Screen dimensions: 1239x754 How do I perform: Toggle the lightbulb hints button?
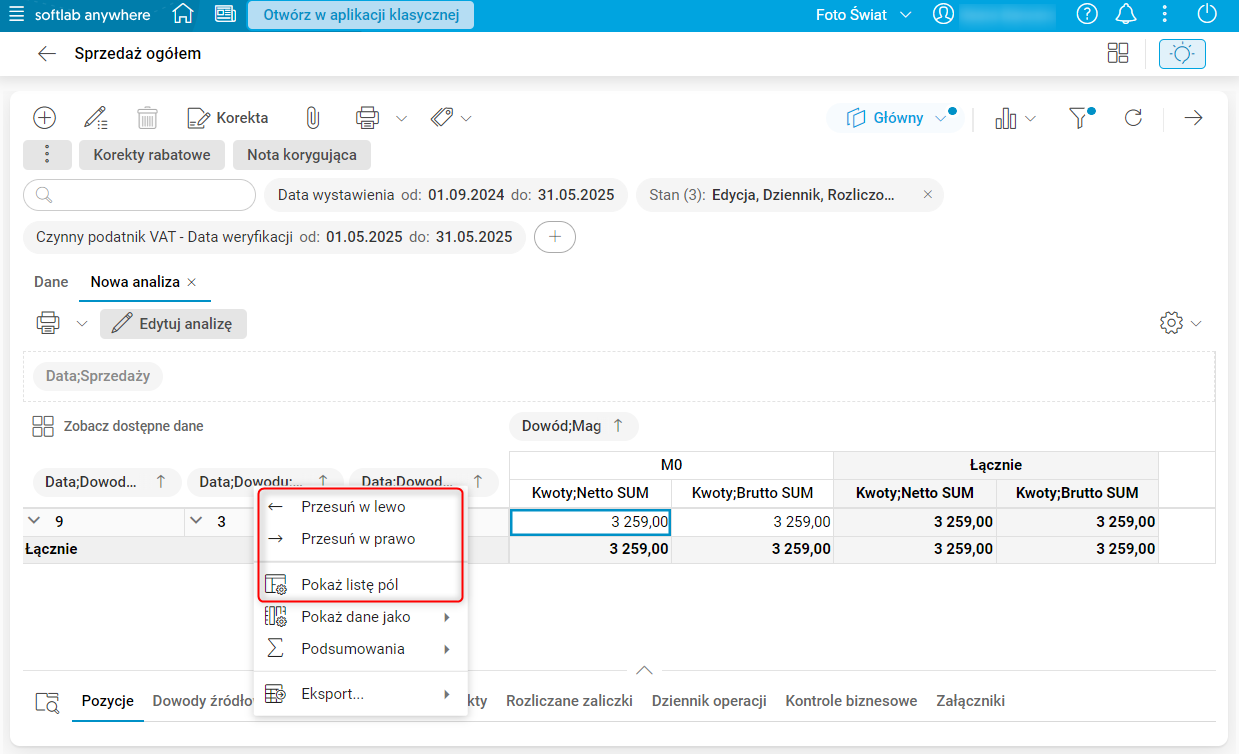tap(1182, 54)
